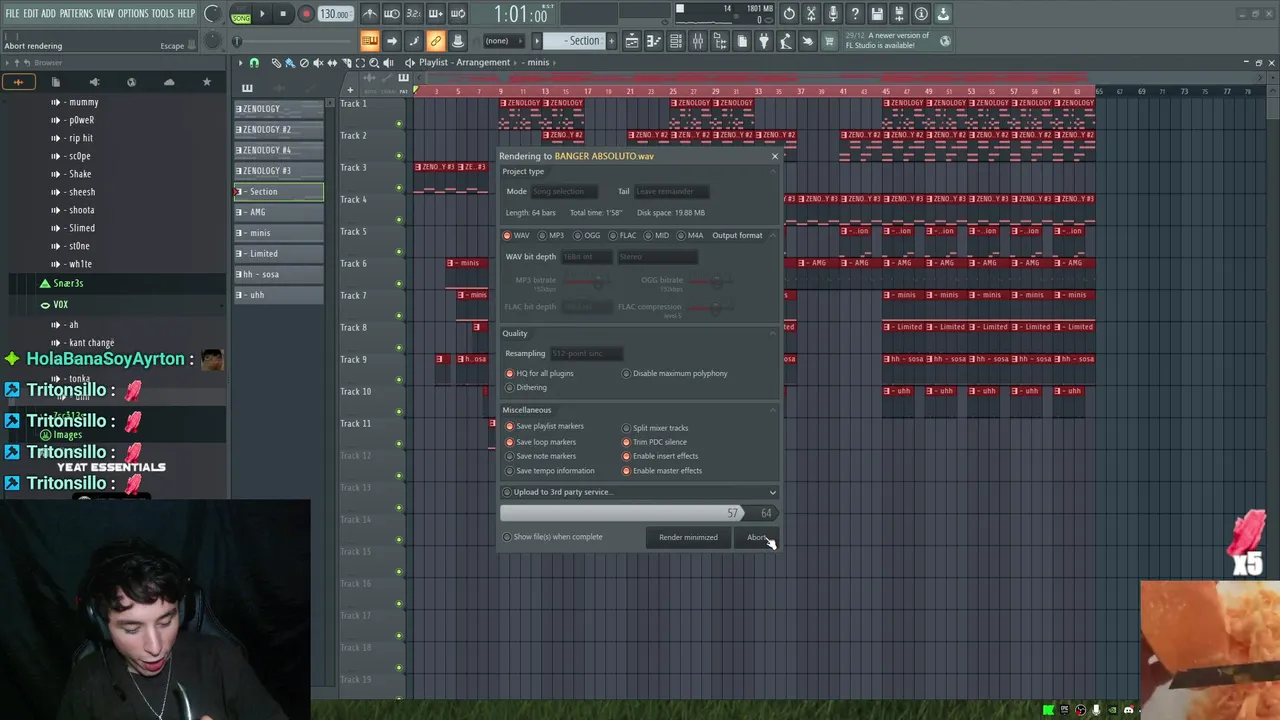The width and height of the screenshot is (1280, 720).
Task: Collapse the Project type section arrow
Action: click(x=773, y=172)
